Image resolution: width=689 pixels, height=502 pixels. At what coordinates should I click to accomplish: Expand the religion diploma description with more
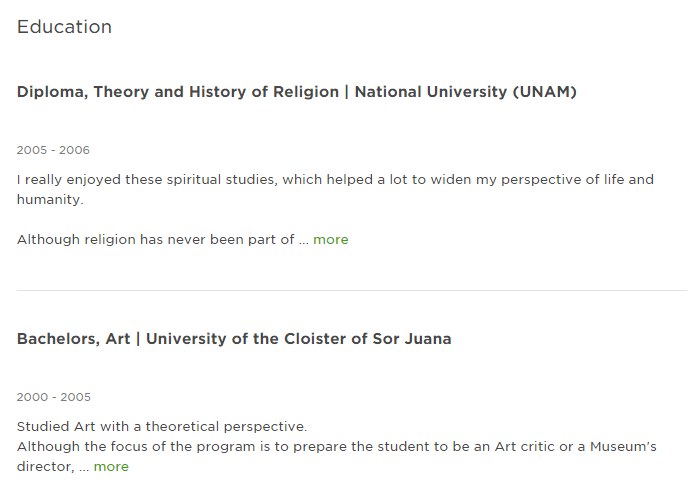330,240
